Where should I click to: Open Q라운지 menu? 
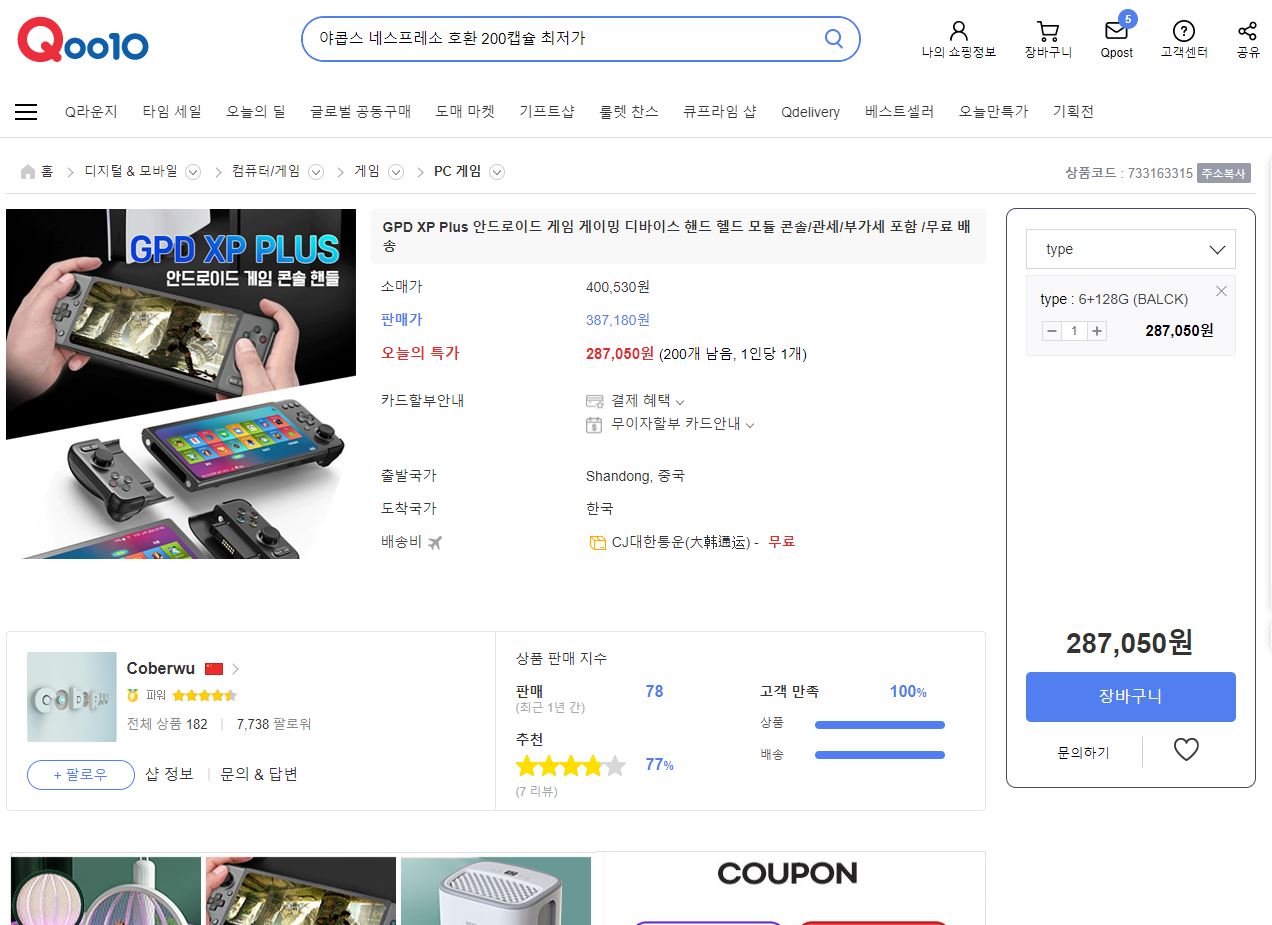[x=91, y=112]
